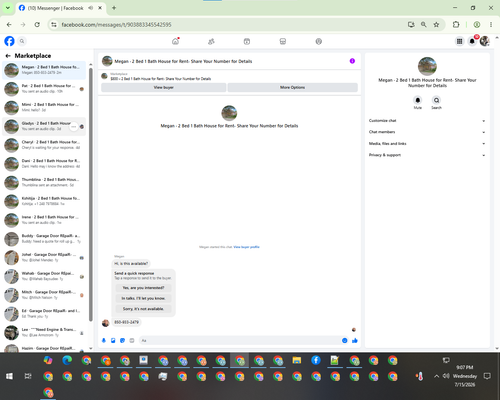Expand Chat members section

coord(427,132)
